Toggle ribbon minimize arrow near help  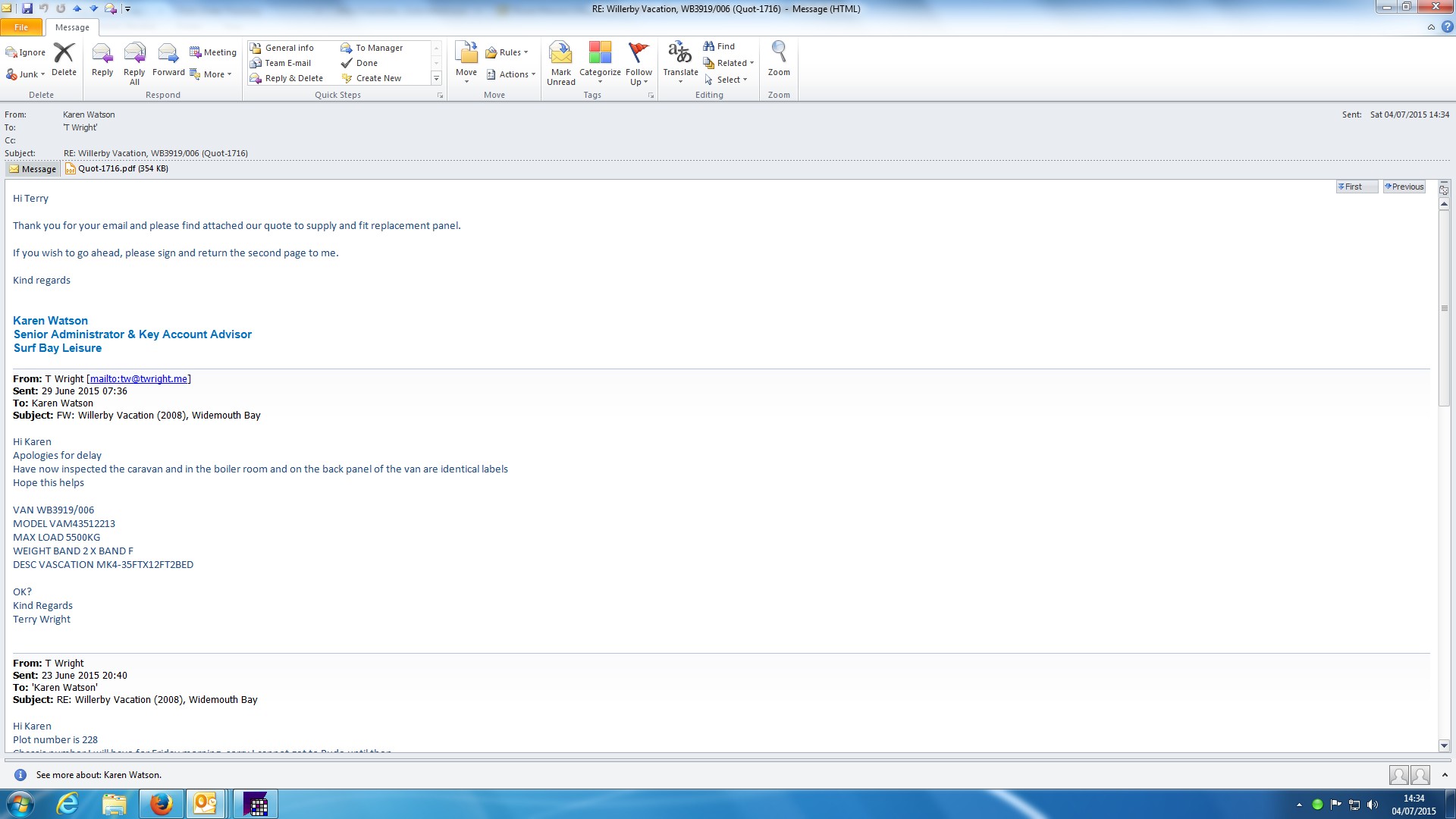click(x=1431, y=27)
